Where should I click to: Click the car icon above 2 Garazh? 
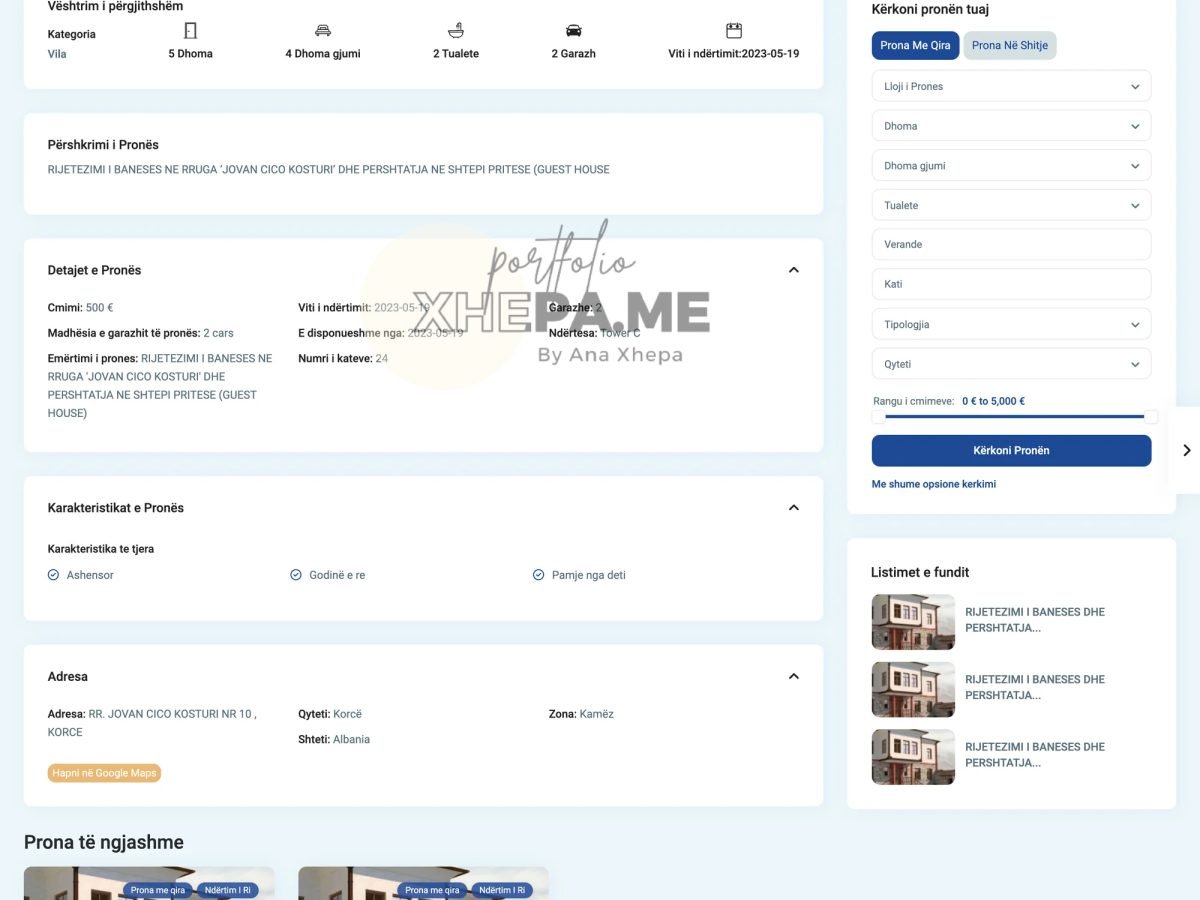pyautogui.click(x=573, y=30)
